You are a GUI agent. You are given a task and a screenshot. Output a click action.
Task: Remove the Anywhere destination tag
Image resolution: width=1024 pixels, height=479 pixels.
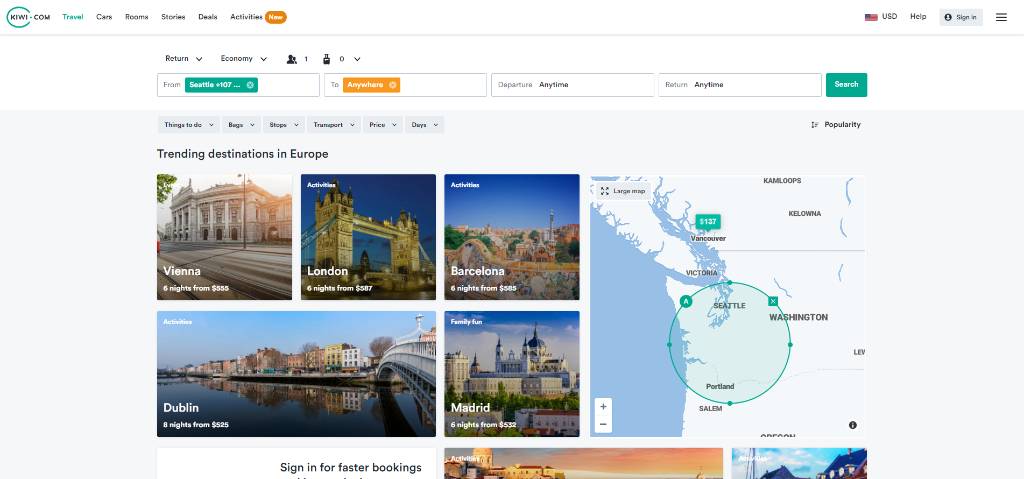coord(392,85)
